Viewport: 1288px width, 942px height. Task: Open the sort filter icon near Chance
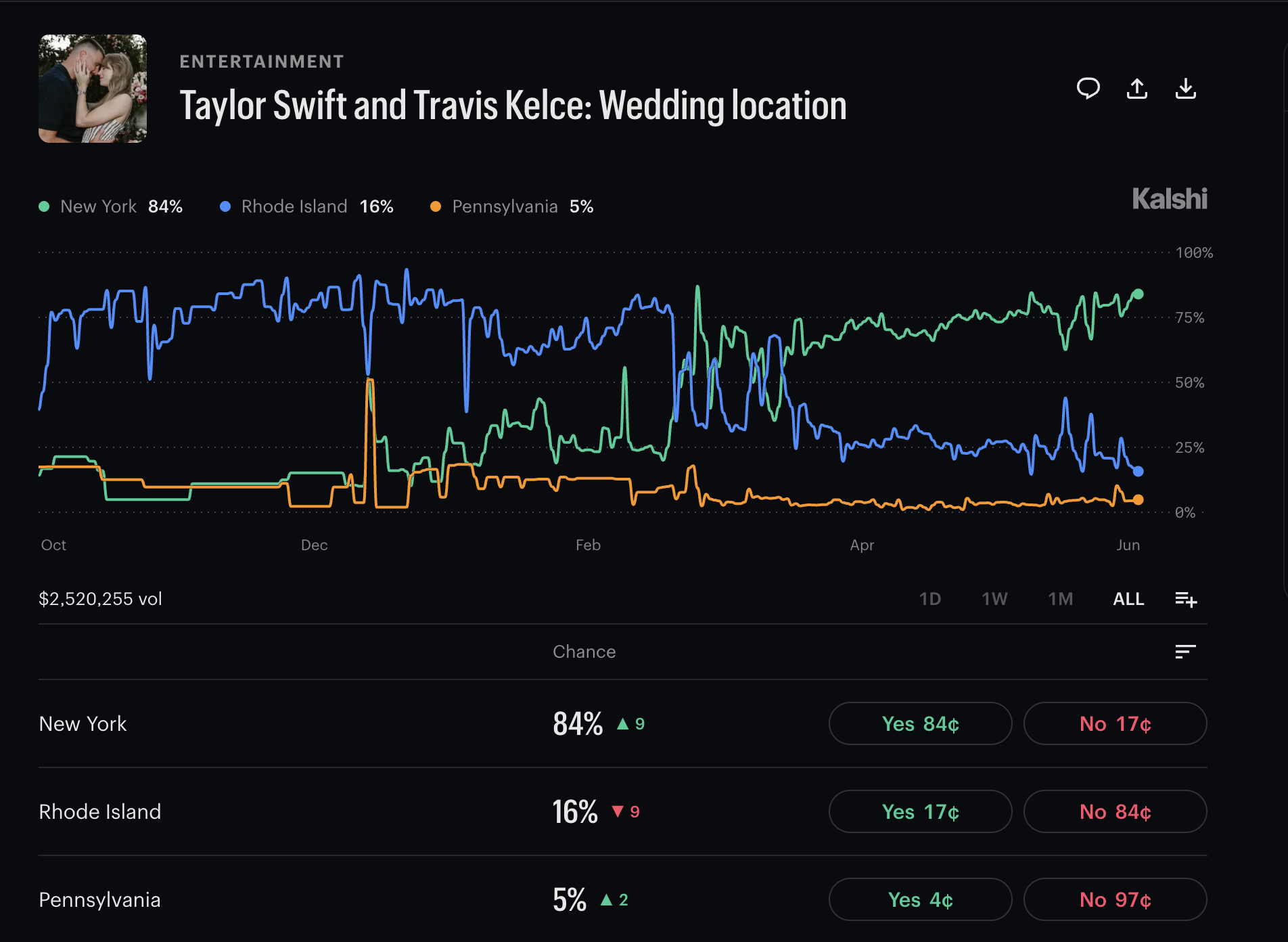[x=1186, y=652]
